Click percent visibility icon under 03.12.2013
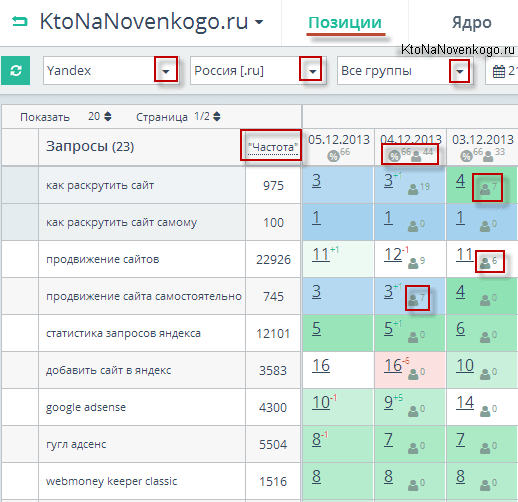 pos(466,156)
